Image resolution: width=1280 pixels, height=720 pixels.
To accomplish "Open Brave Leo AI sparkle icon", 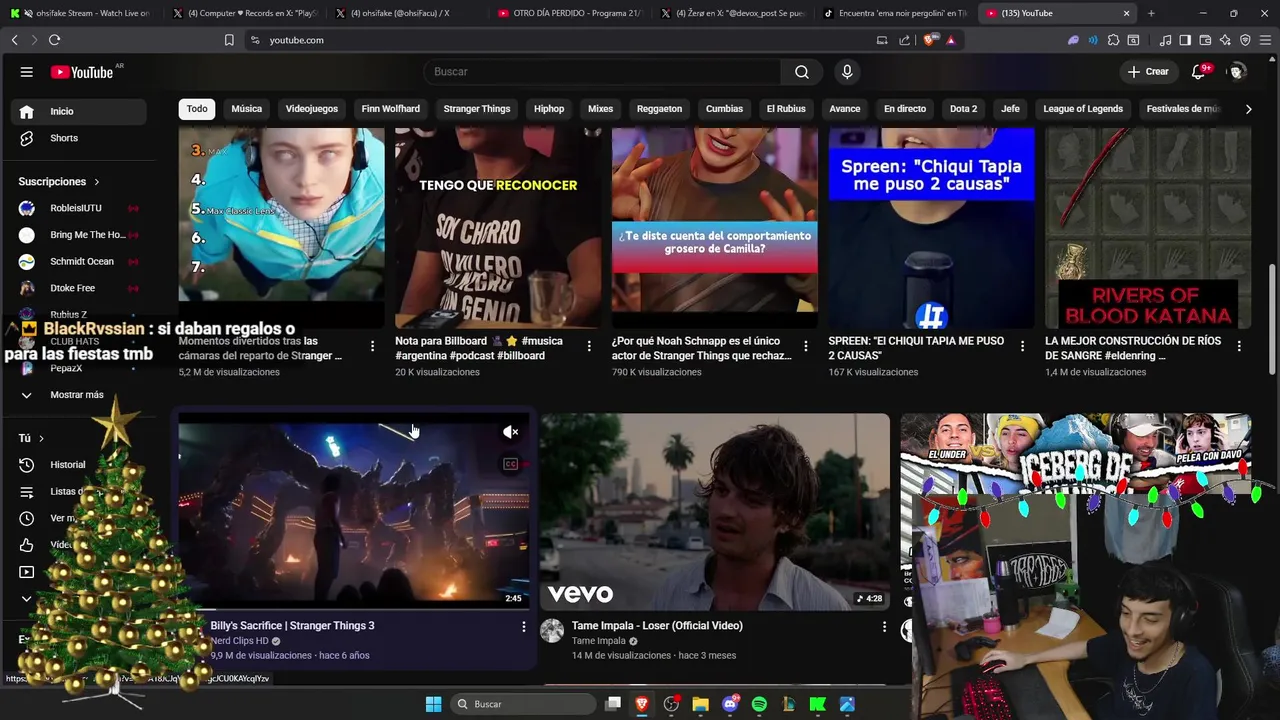I will (x=1225, y=40).
